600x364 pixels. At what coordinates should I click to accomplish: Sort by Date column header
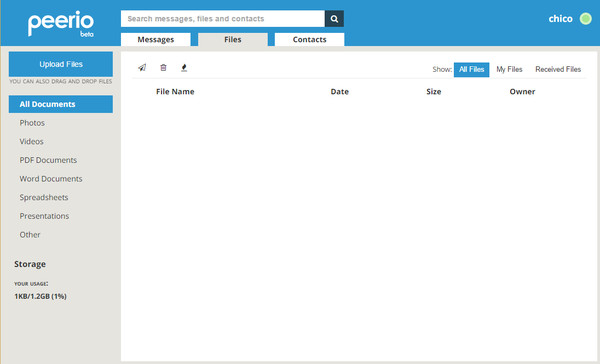(340, 91)
